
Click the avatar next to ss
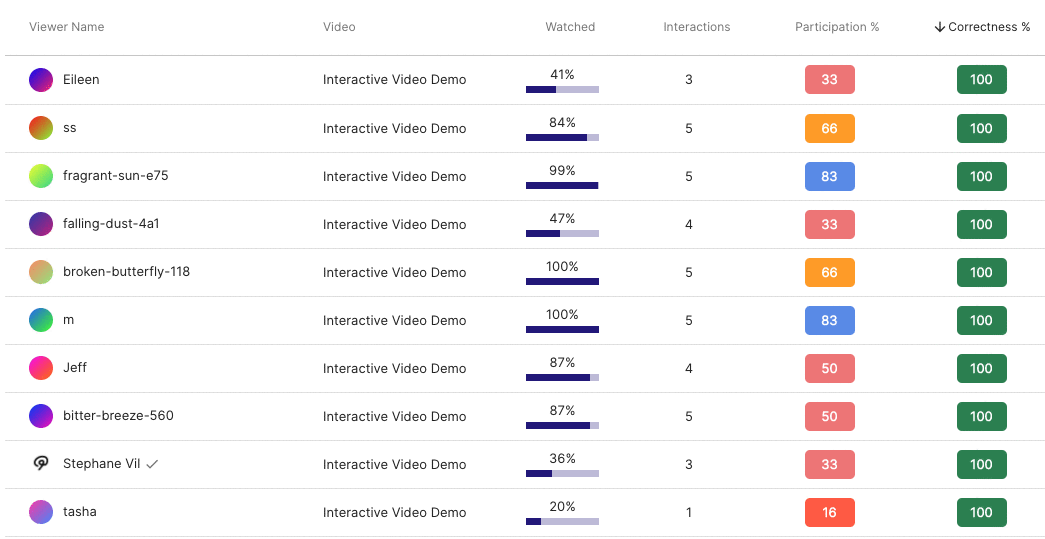pyautogui.click(x=41, y=128)
